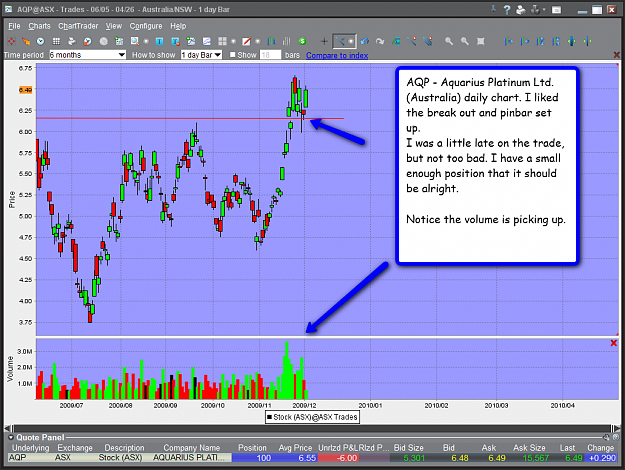Open the View menu
Screen dimensions: 625x470
114,26
